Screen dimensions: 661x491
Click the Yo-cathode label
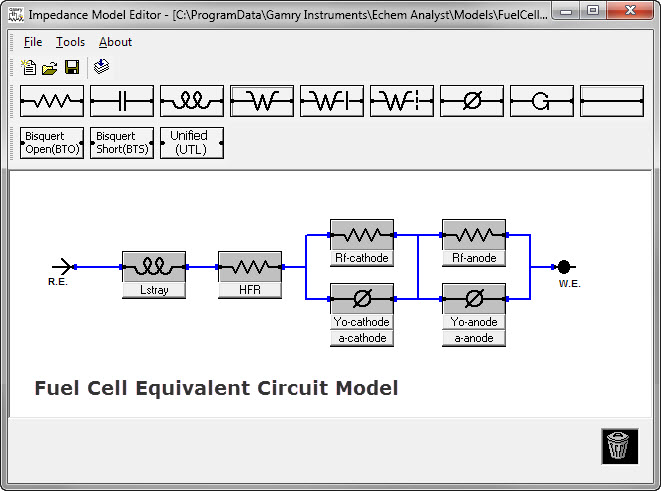click(x=362, y=322)
